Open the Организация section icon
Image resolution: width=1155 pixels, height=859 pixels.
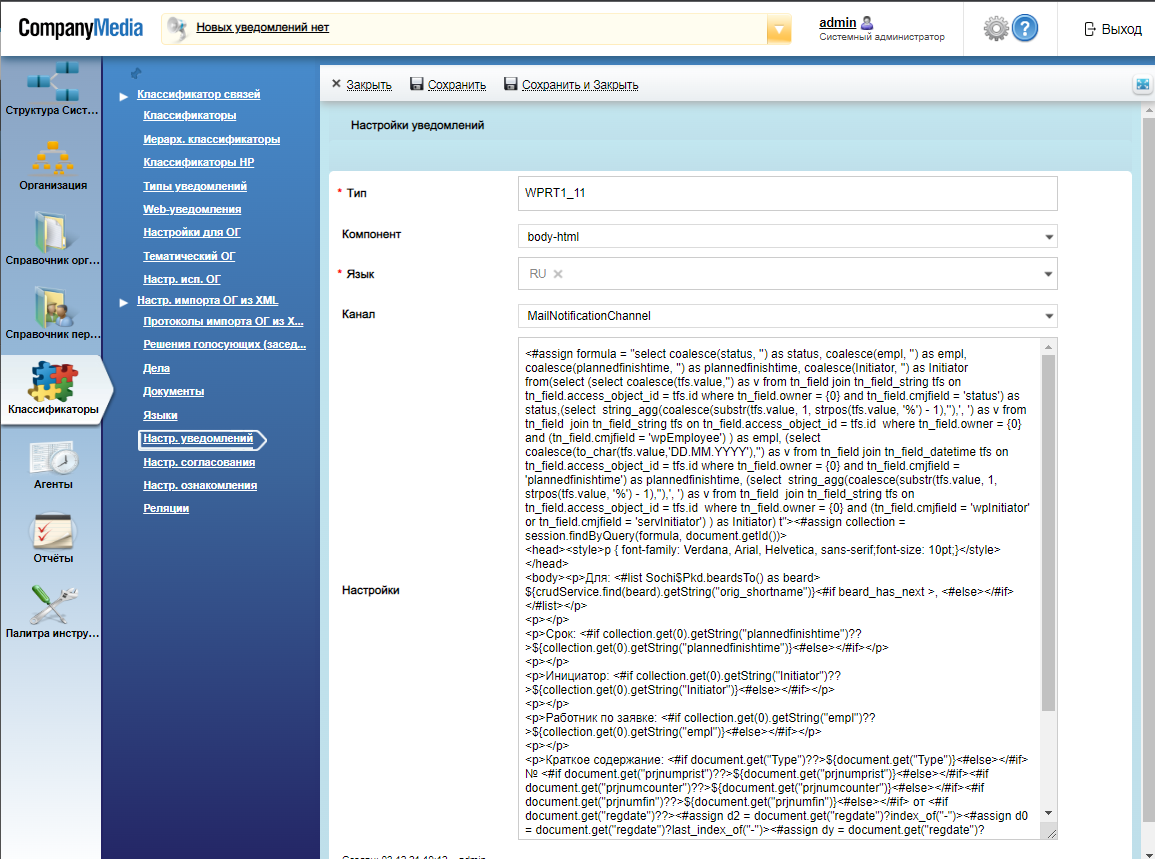coord(52,157)
